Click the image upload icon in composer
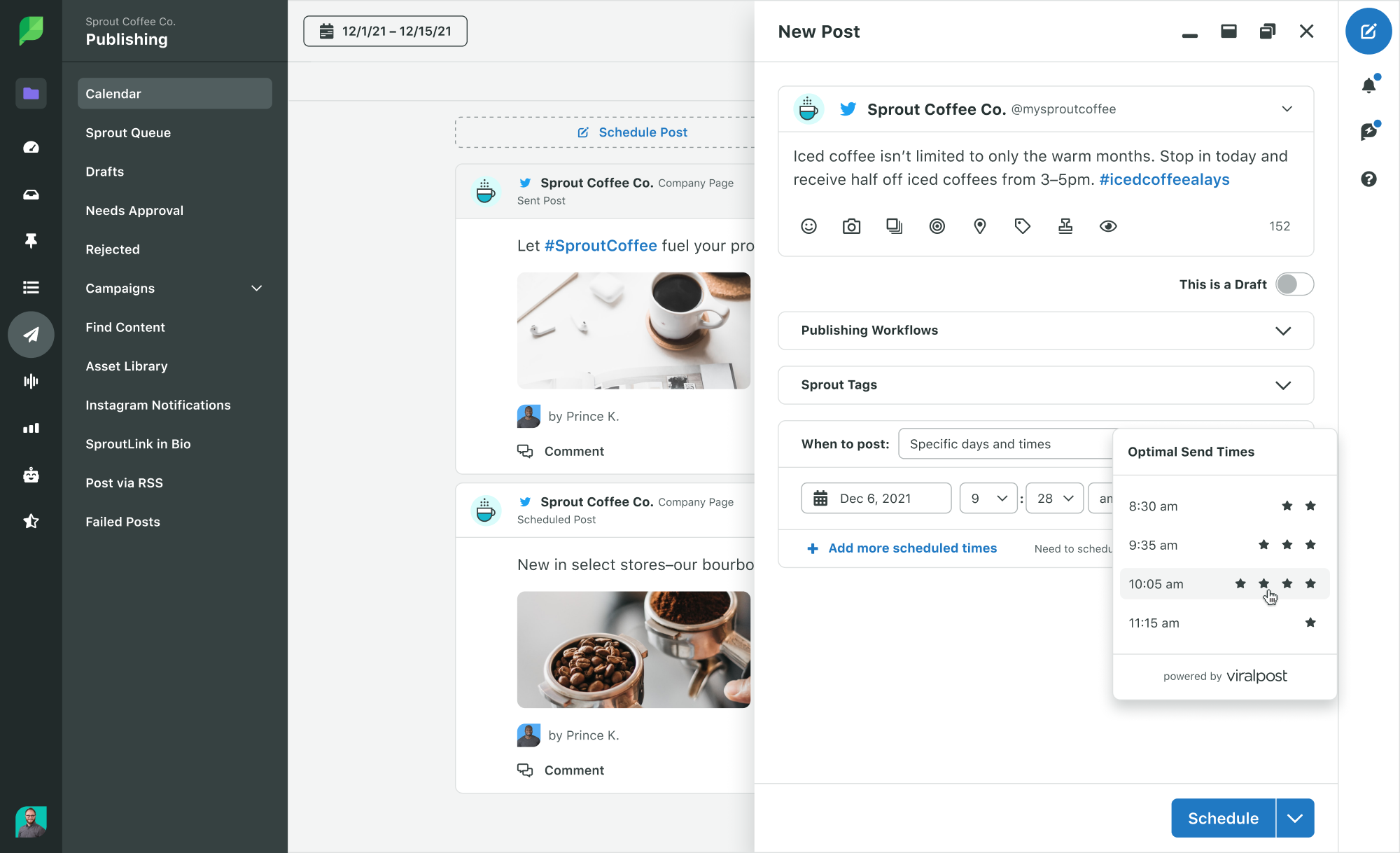 (x=851, y=226)
